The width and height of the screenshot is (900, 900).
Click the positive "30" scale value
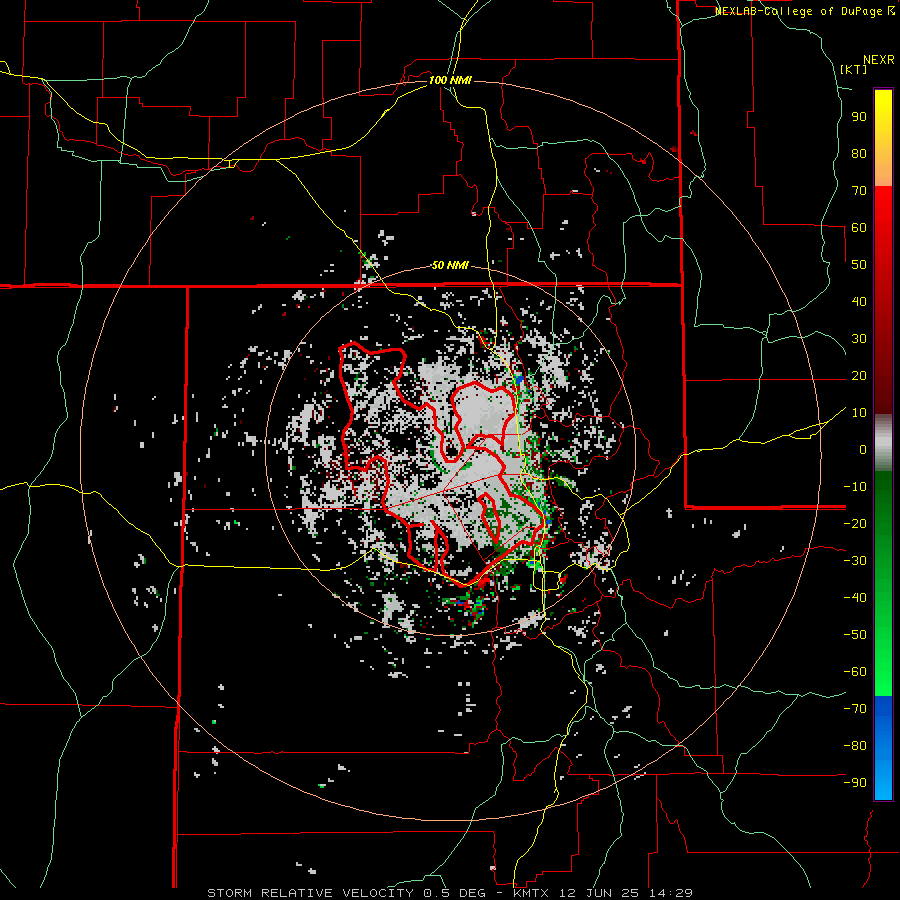pyautogui.click(x=859, y=339)
